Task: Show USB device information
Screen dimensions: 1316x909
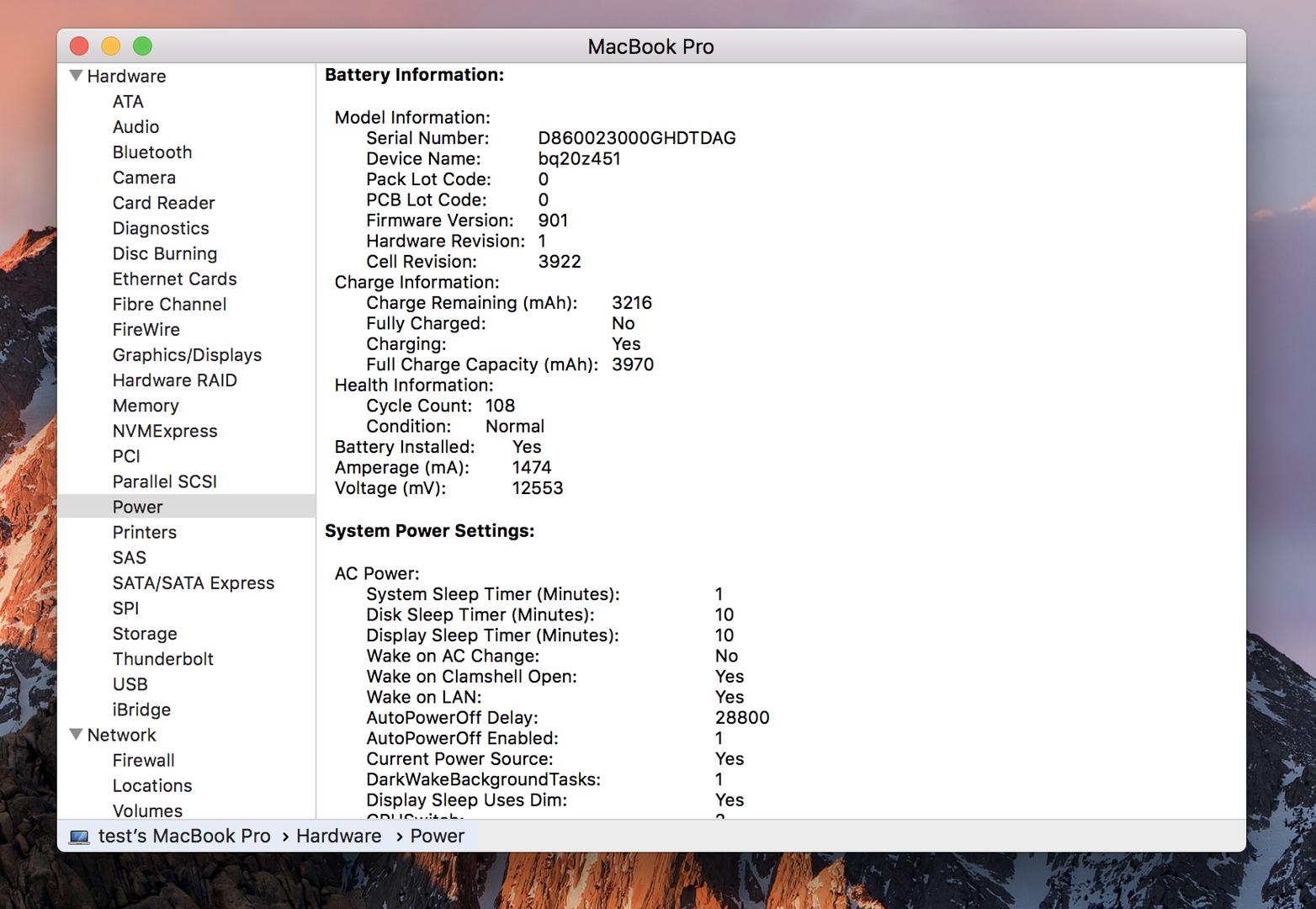Action: click(130, 684)
